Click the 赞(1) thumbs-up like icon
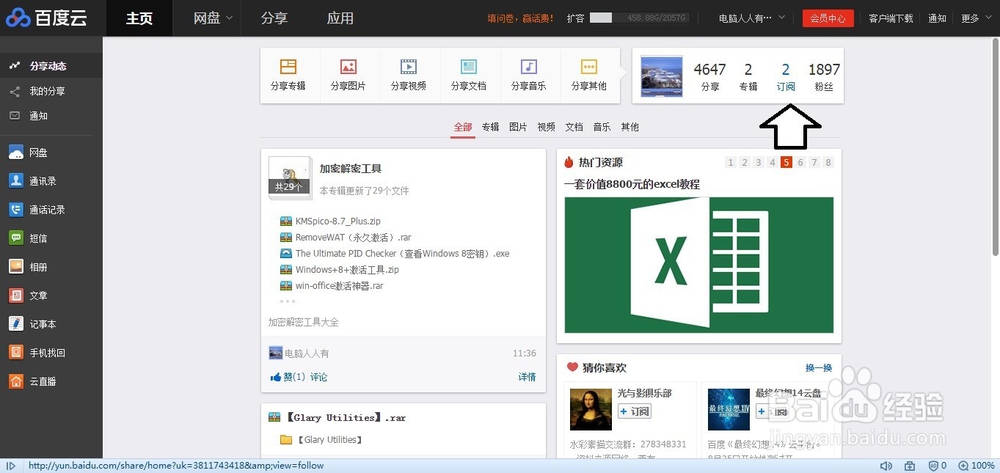This screenshot has height=473, width=1000. 276,377
